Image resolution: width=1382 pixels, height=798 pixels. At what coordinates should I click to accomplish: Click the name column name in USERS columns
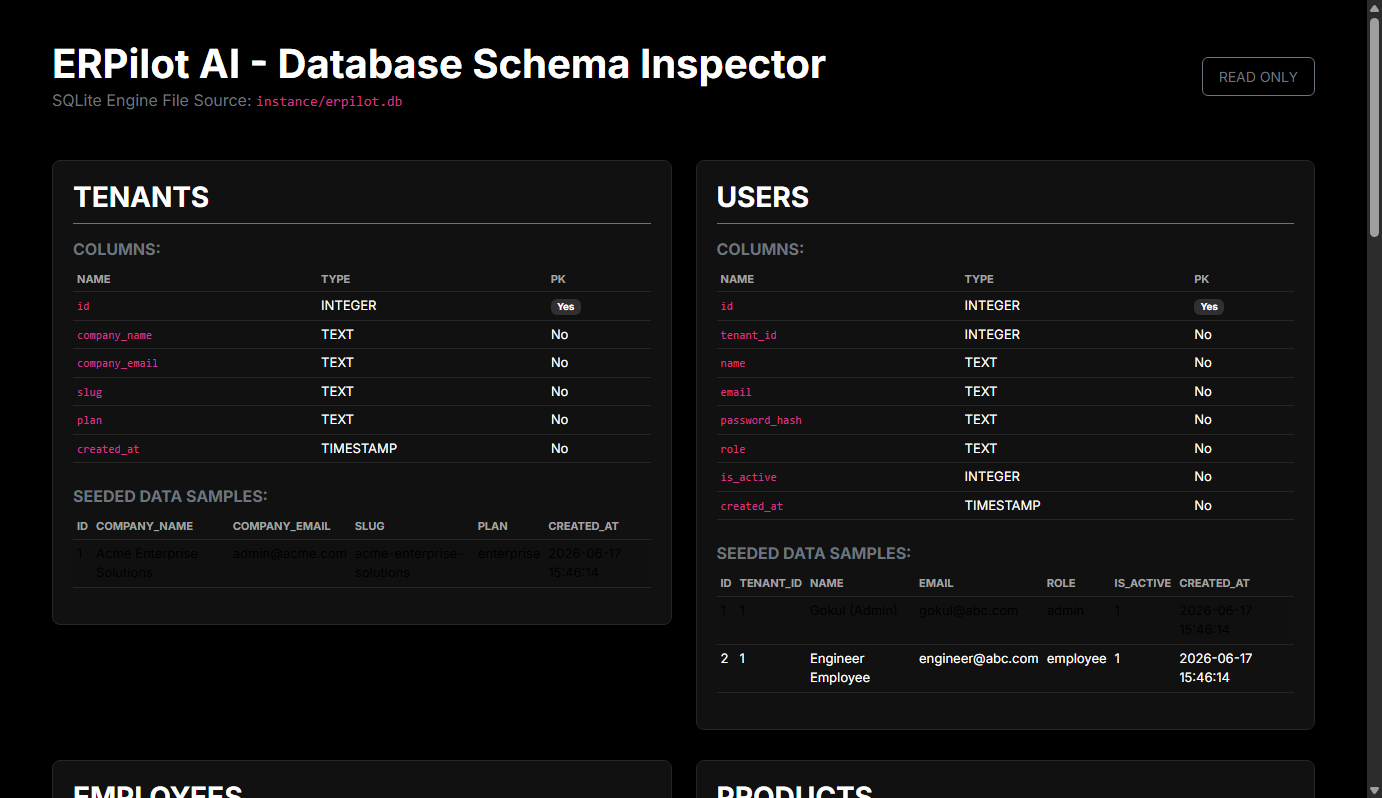point(733,363)
